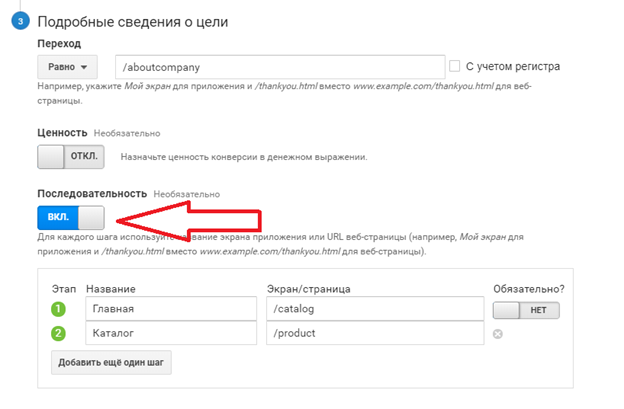This screenshot has height=409, width=624.
Task: Click the 'Подробные сведения о цели' heading
Action: pyautogui.click(x=133, y=21)
